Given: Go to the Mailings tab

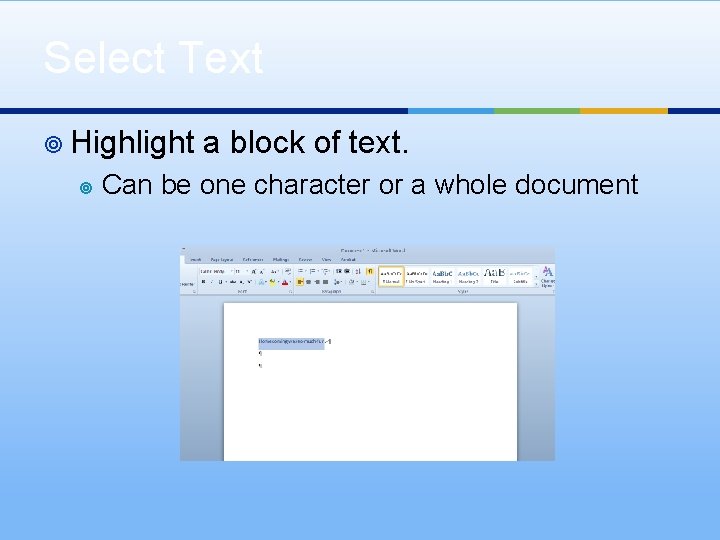Looking at the screenshot, I should 281,259.
